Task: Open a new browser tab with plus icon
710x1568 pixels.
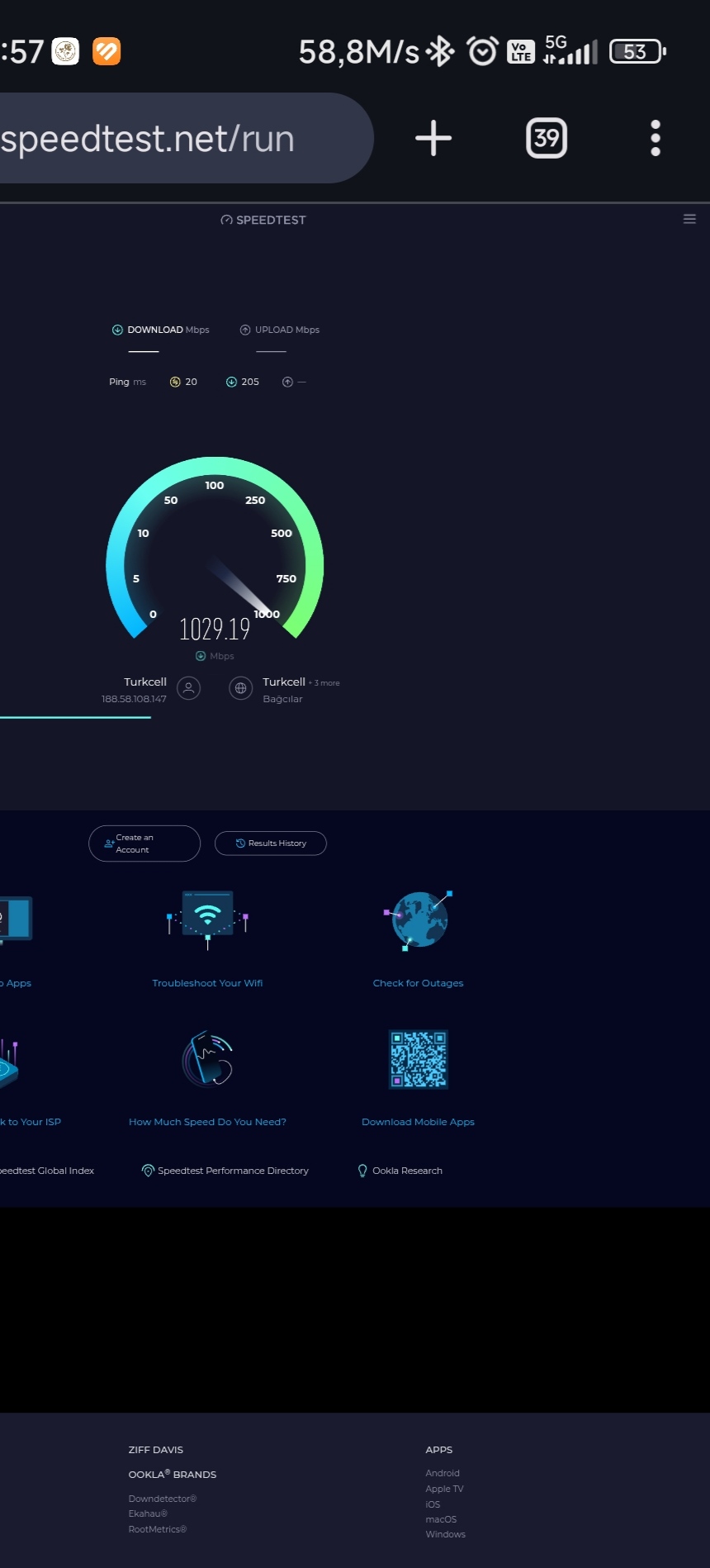Action: [x=433, y=138]
